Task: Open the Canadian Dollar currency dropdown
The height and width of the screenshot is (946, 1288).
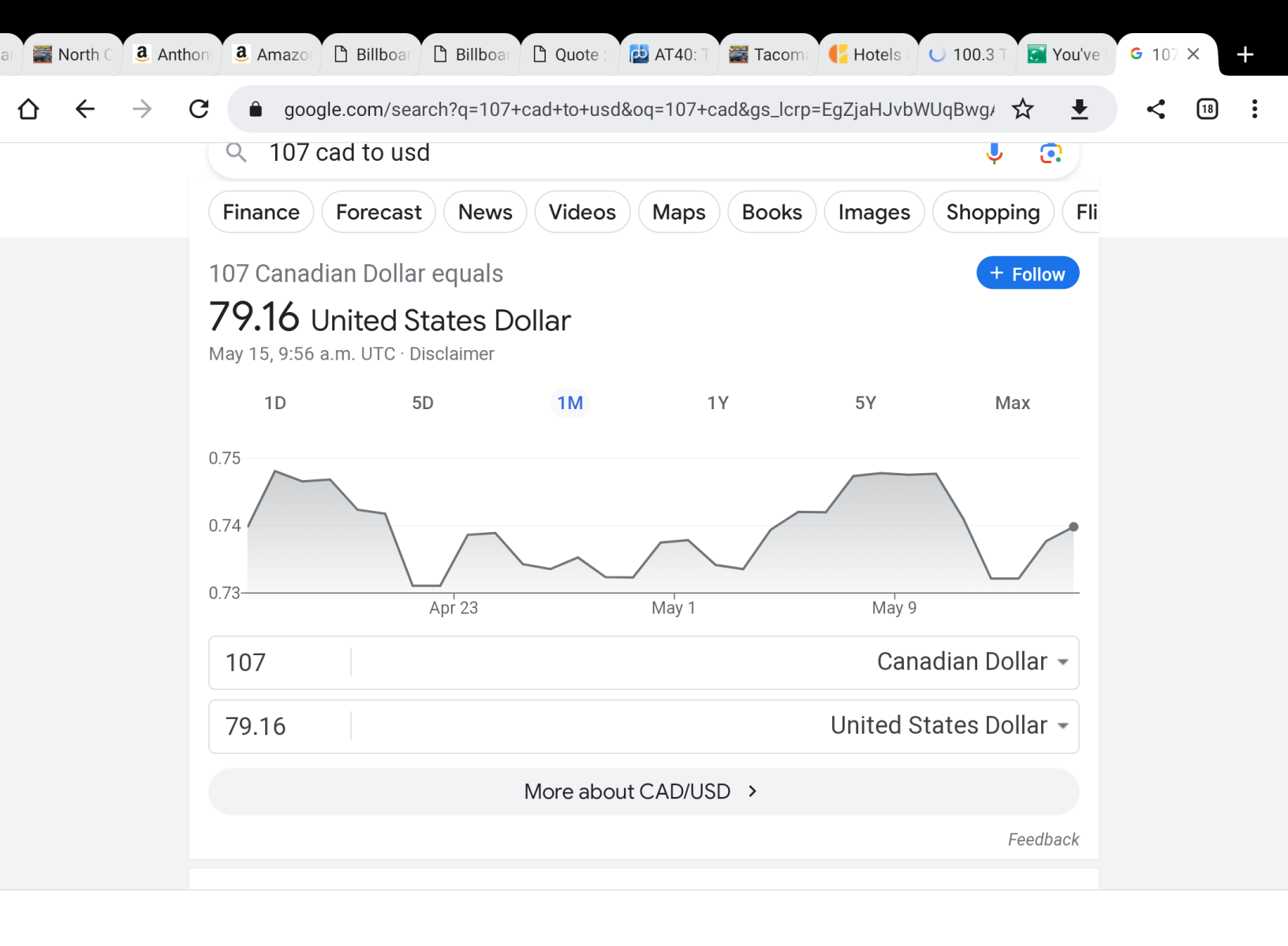Action: 972,662
